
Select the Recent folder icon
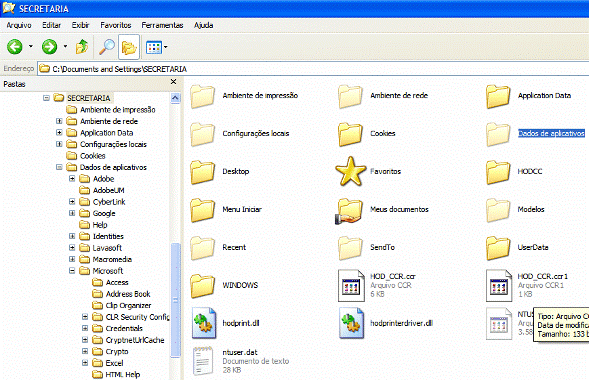point(202,248)
